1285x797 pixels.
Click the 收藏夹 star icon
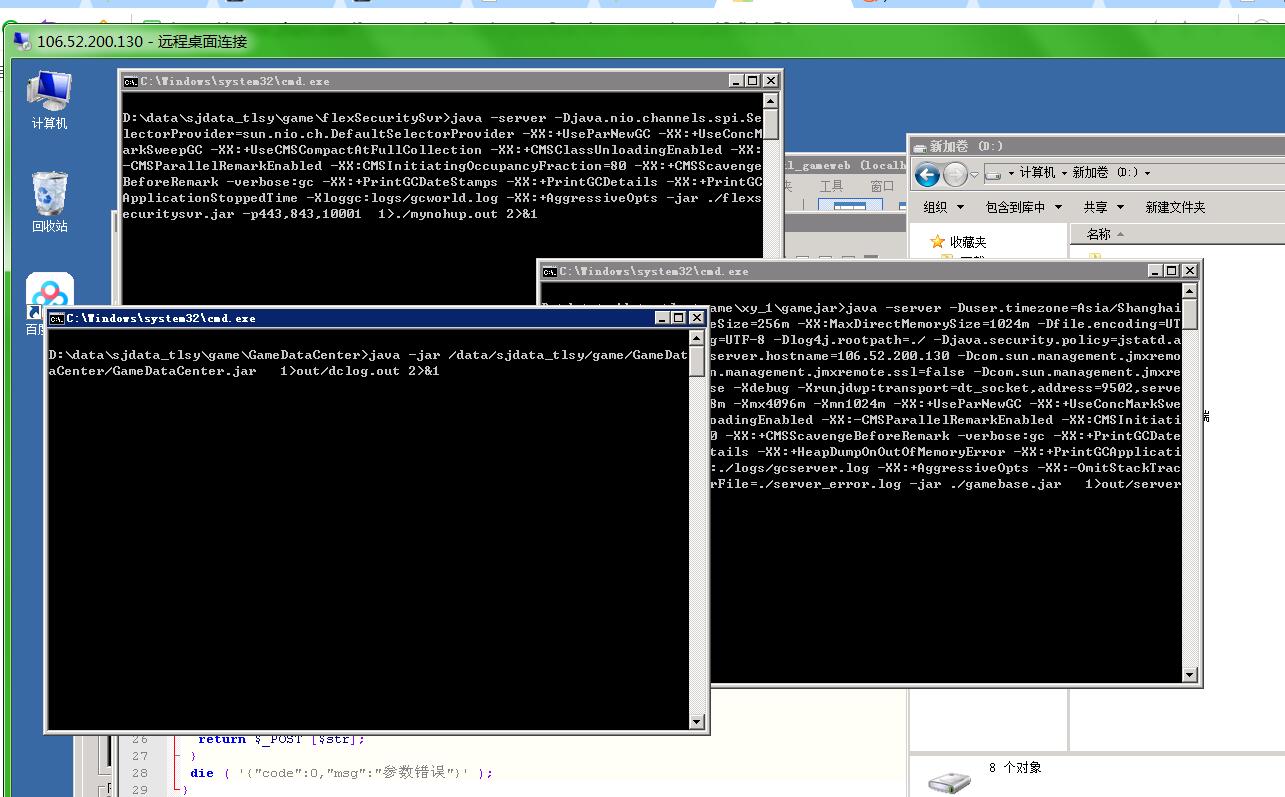(x=937, y=242)
